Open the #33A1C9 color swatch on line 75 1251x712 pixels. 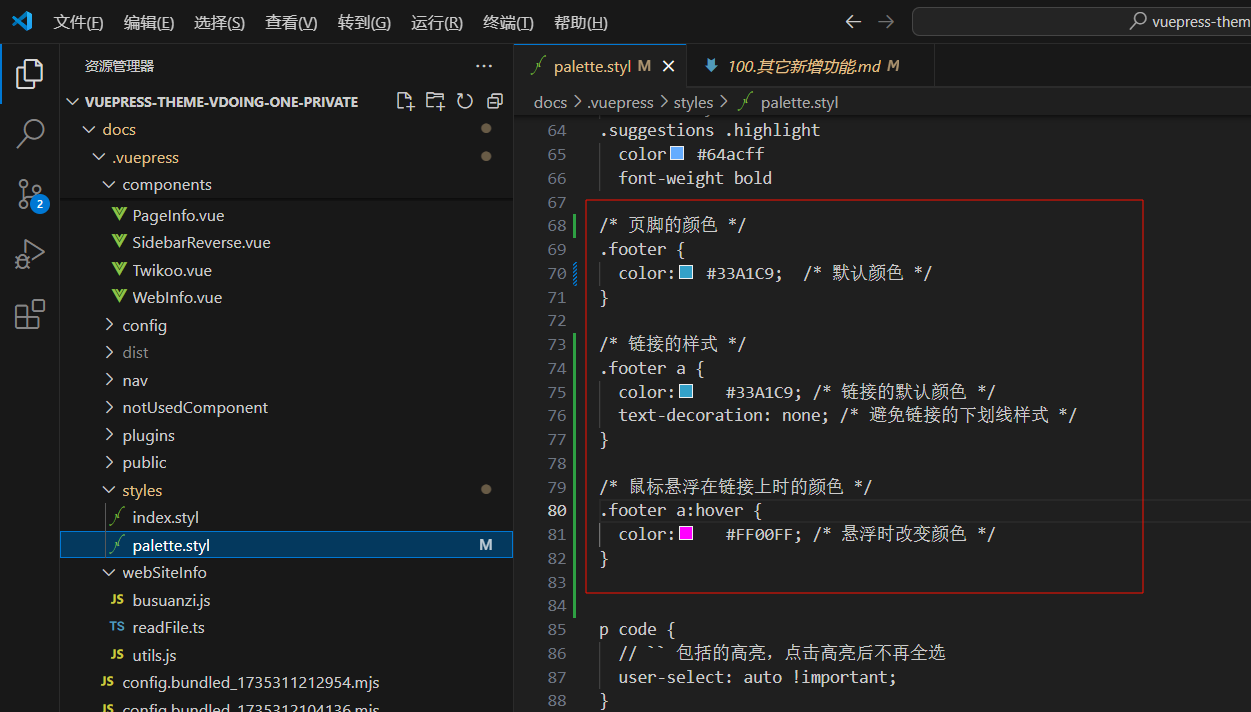pos(686,391)
